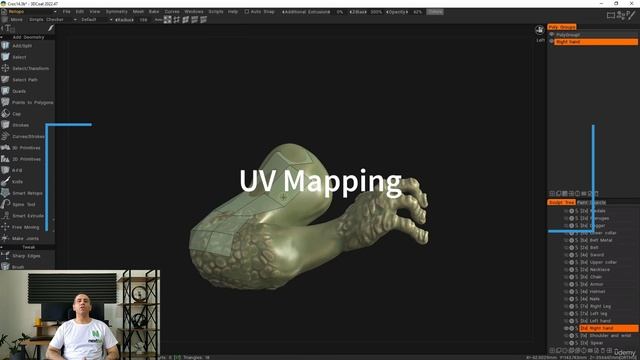The height and width of the screenshot is (360, 640).
Task: Pick the Free Moving tool
Action: pos(27,227)
